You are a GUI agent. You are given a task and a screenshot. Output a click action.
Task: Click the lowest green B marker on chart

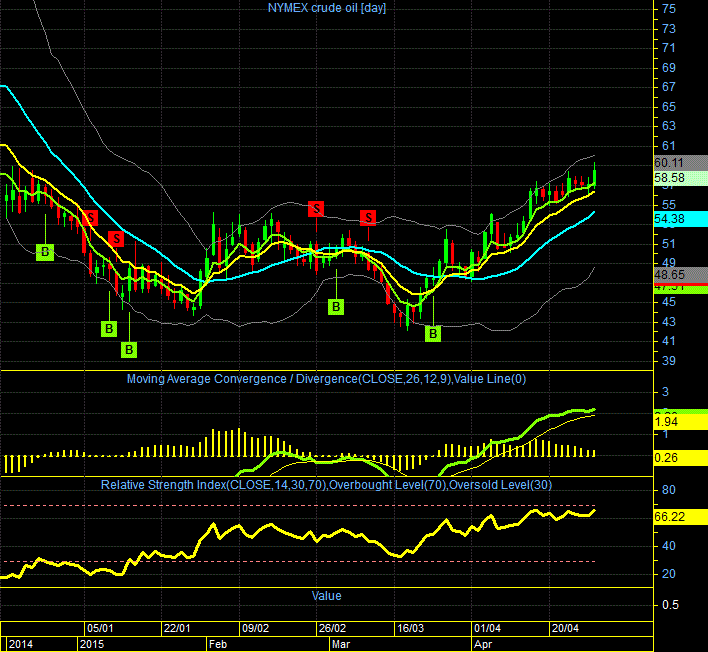coord(129,349)
